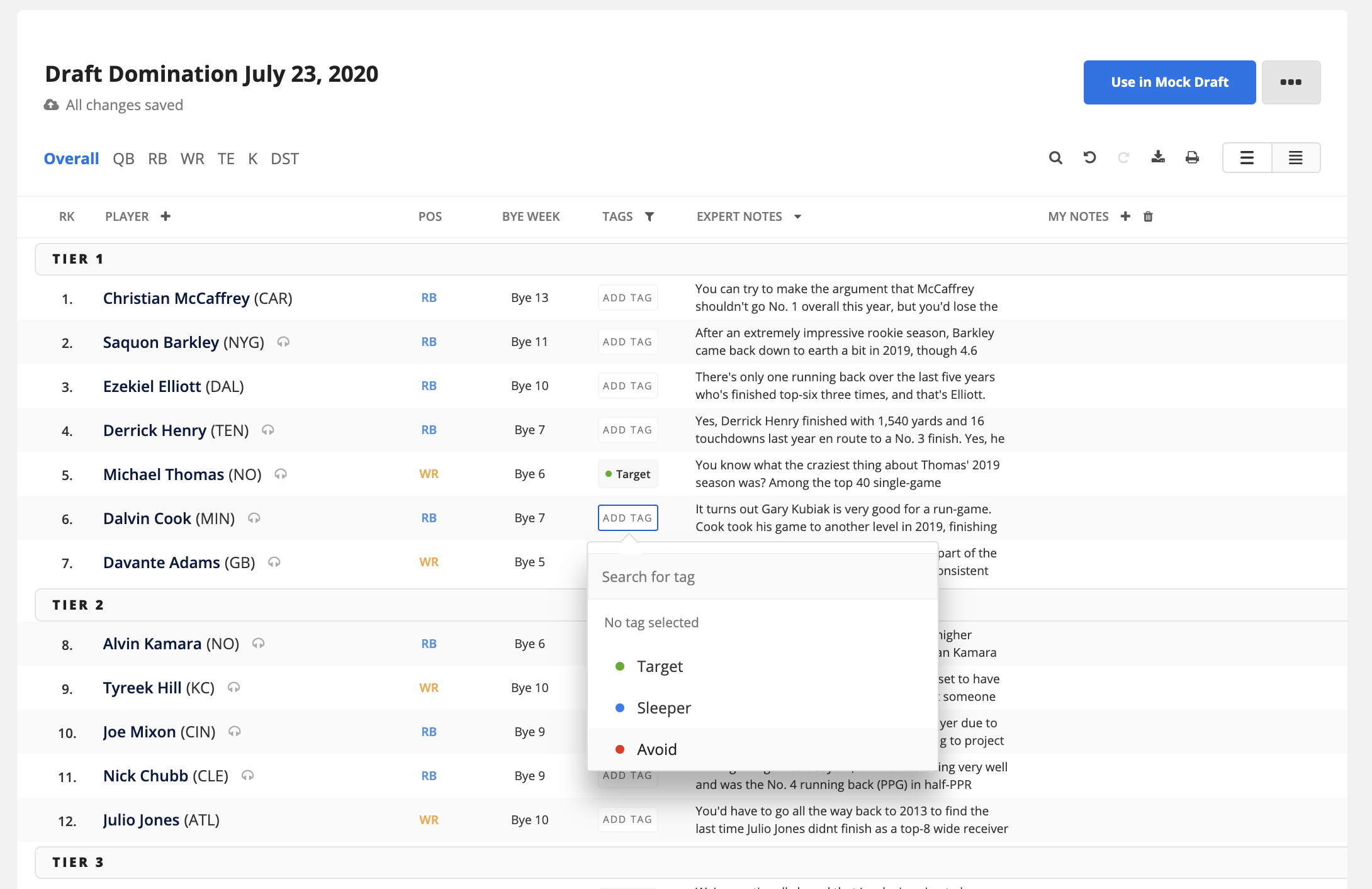This screenshot has height=889, width=1372.
Task: Click the add player icon next to PLAYER
Action: [167, 216]
